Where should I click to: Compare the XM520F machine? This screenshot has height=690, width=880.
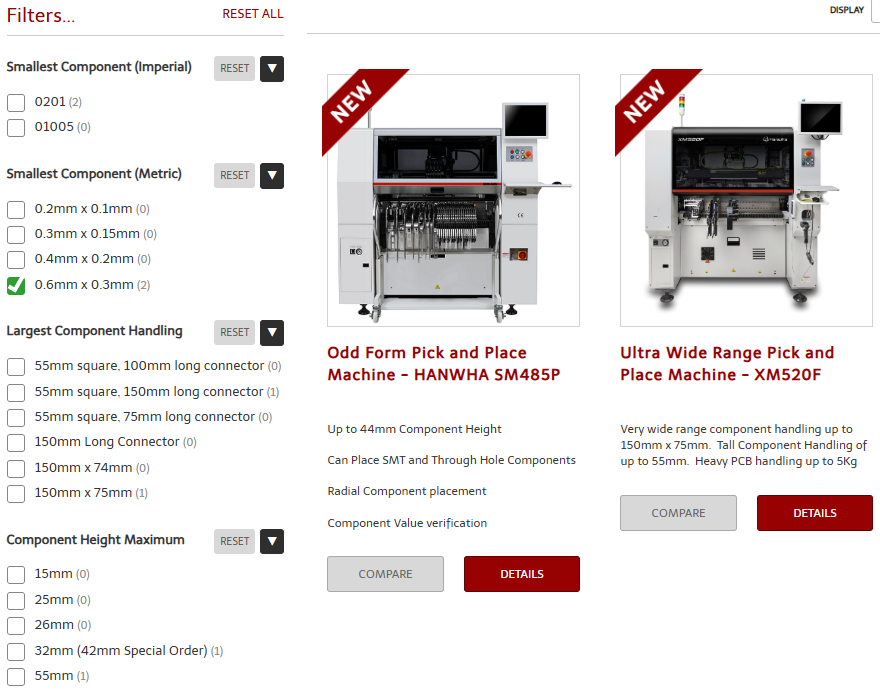pos(679,513)
